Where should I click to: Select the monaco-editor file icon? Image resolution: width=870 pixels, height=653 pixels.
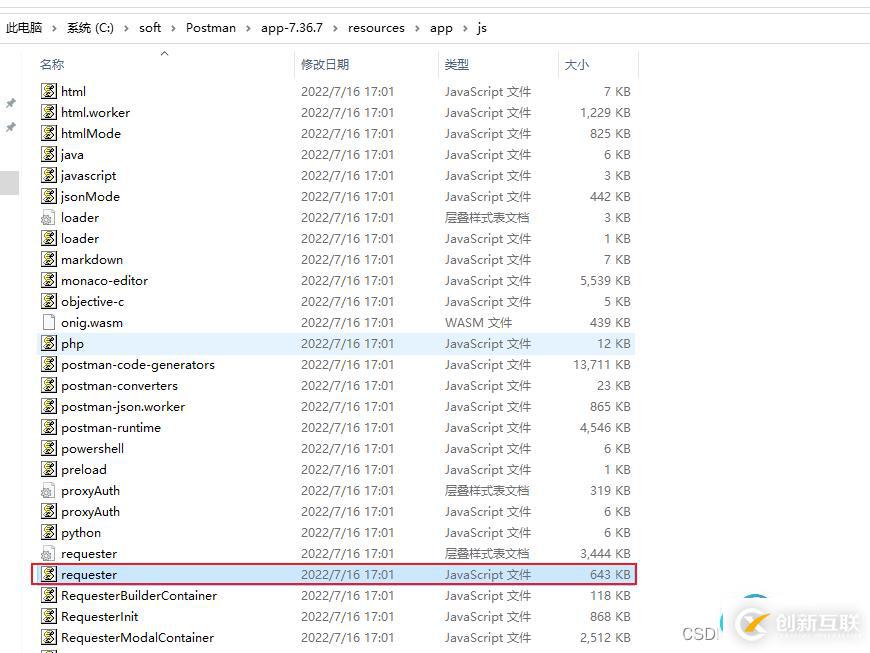(49, 280)
